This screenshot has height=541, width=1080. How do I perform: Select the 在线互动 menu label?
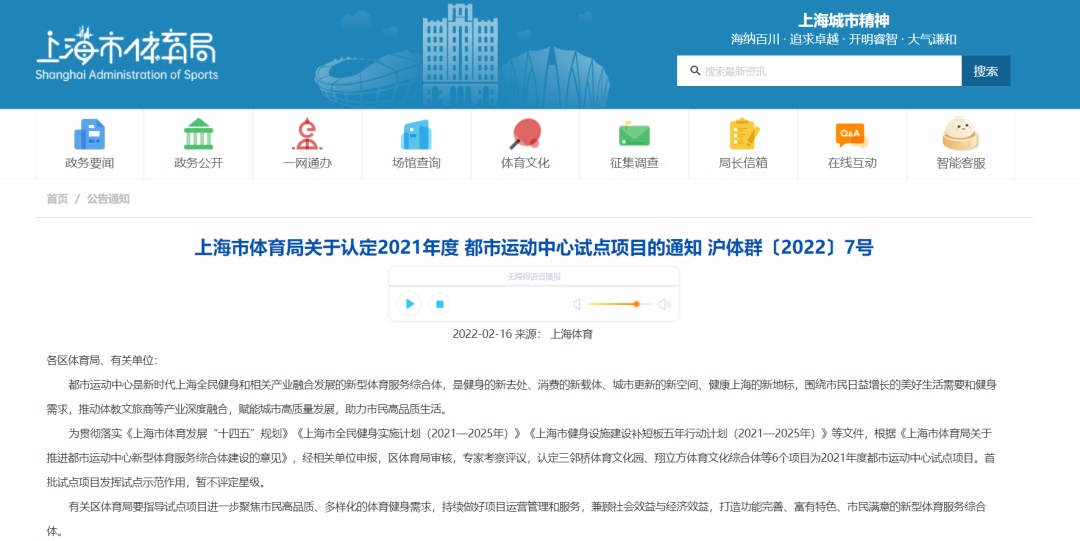point(852,163)
